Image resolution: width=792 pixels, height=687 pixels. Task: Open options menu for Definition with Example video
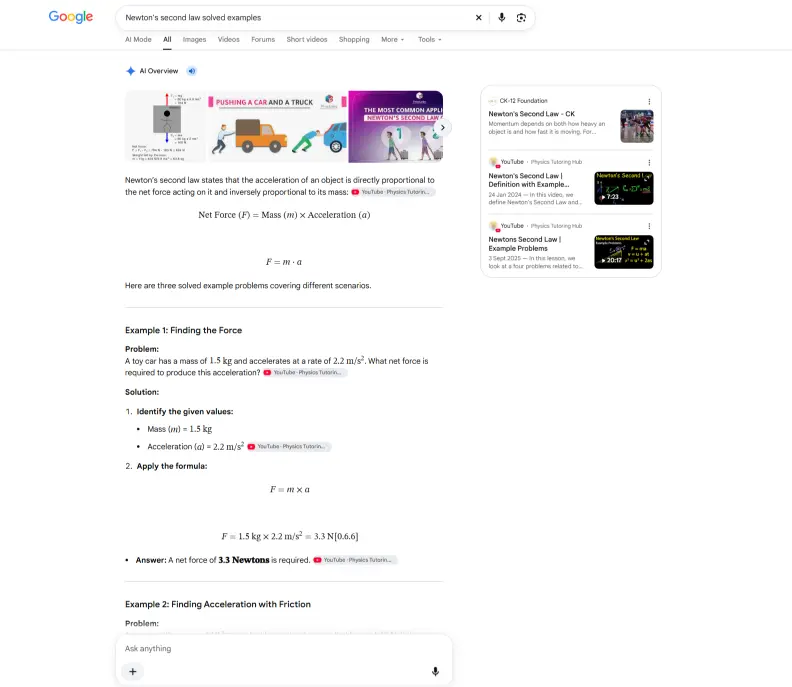(649, 163)
